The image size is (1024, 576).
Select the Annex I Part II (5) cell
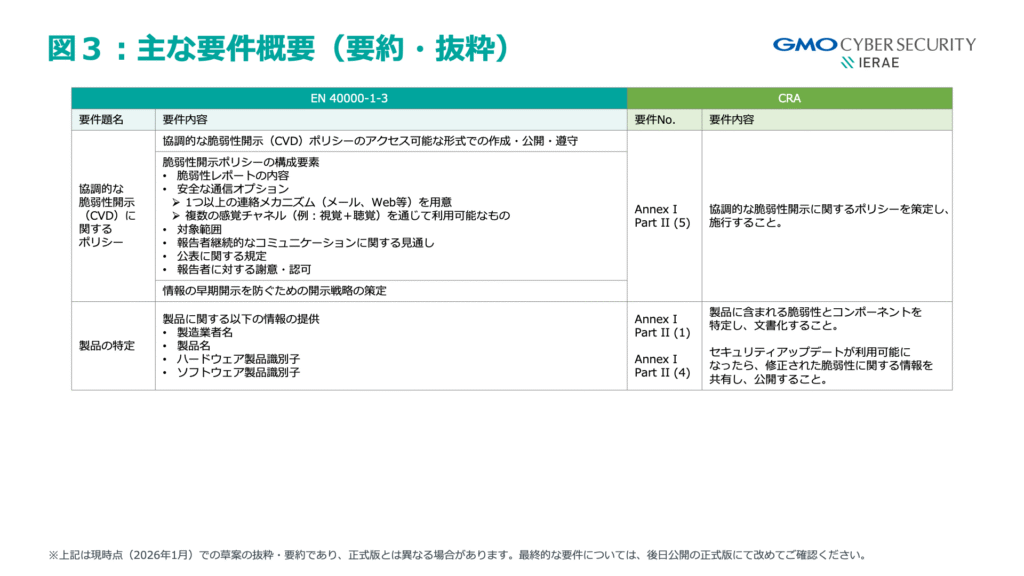coord(662,216)
